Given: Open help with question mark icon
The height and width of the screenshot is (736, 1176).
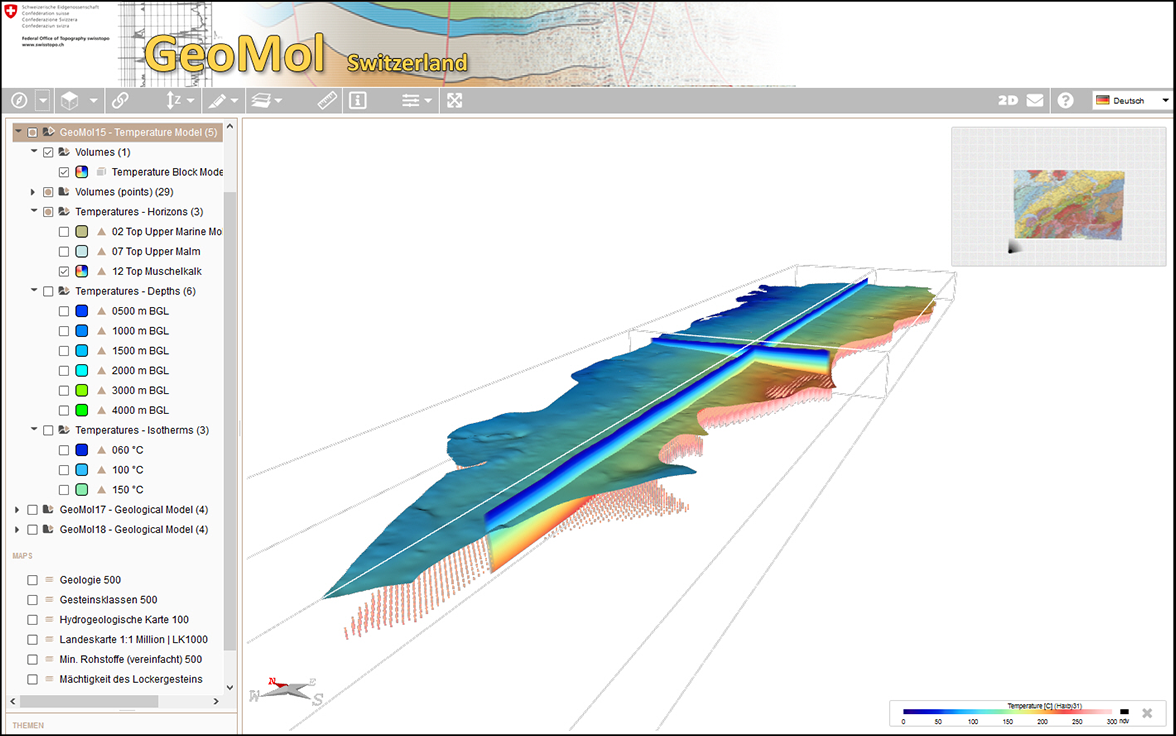Looking at the screenshot, I should [1065, 100].
